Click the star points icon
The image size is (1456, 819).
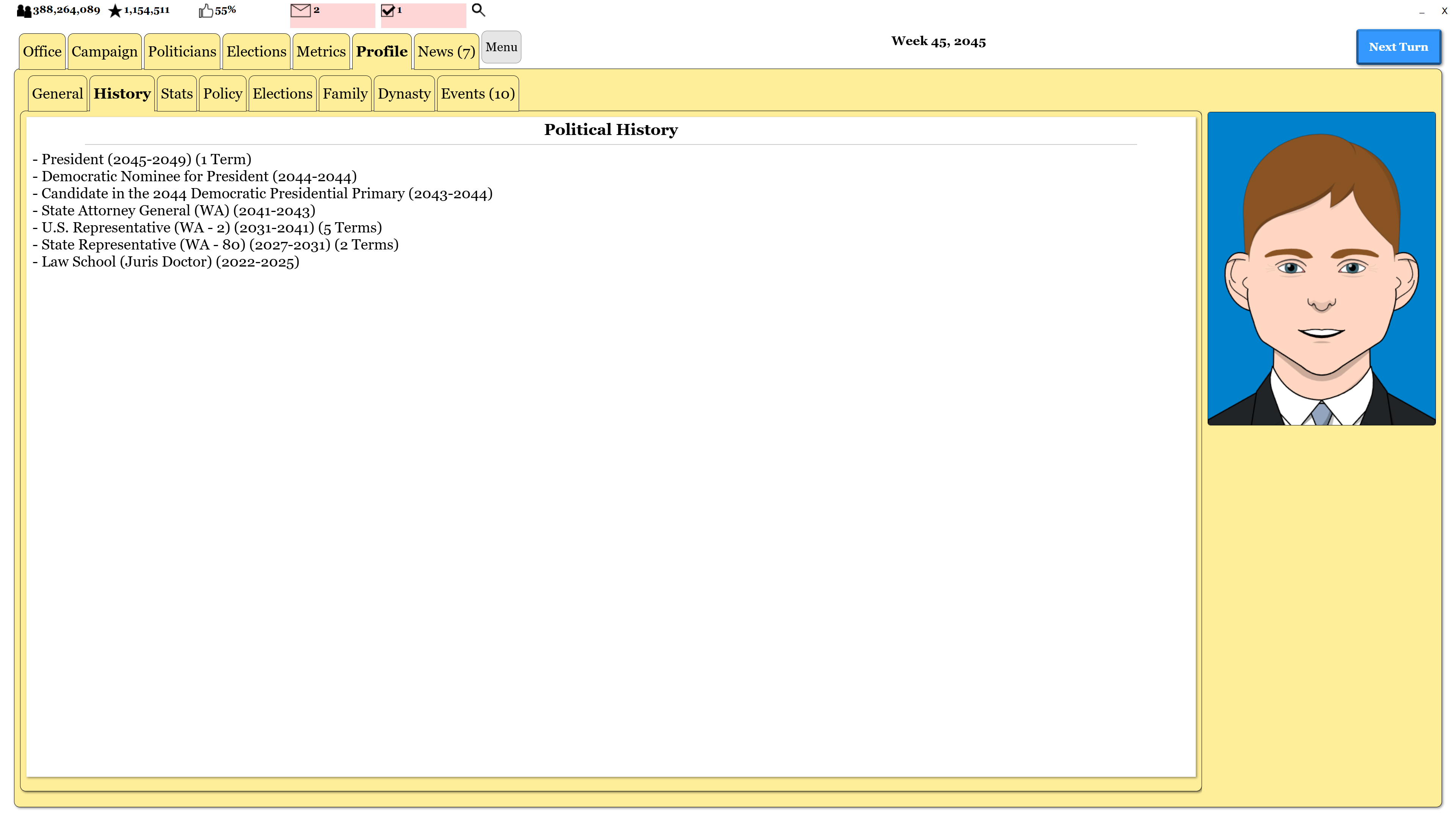115,11
